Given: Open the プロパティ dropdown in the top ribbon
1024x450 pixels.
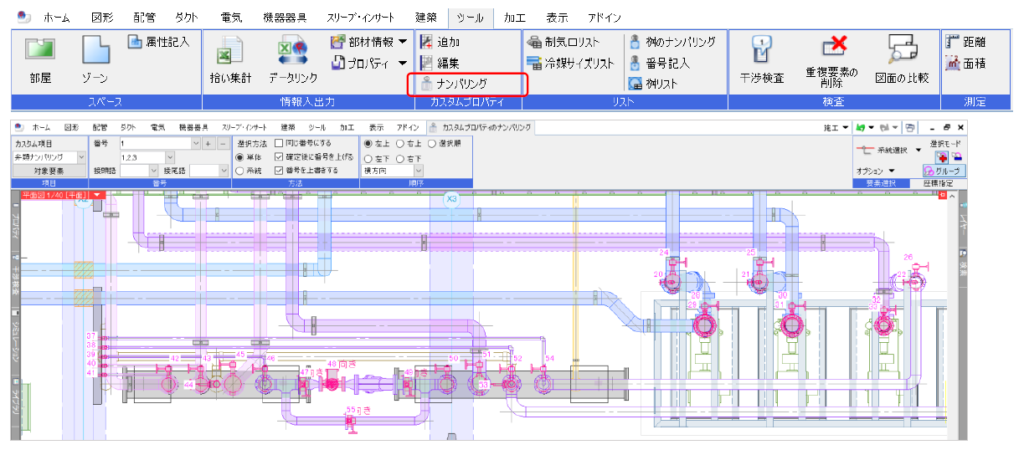Looking at the screenshot, I should coord(402,63).
